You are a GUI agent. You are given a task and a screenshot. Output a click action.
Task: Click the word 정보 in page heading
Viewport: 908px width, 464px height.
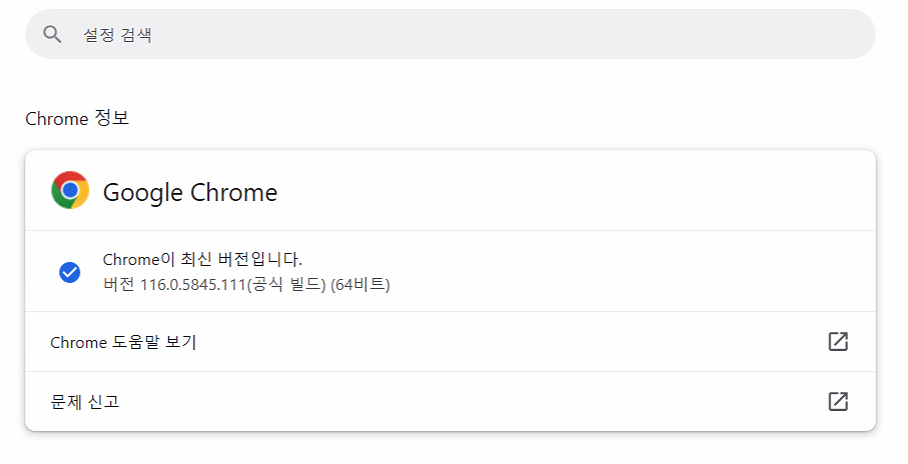point(112,119)
